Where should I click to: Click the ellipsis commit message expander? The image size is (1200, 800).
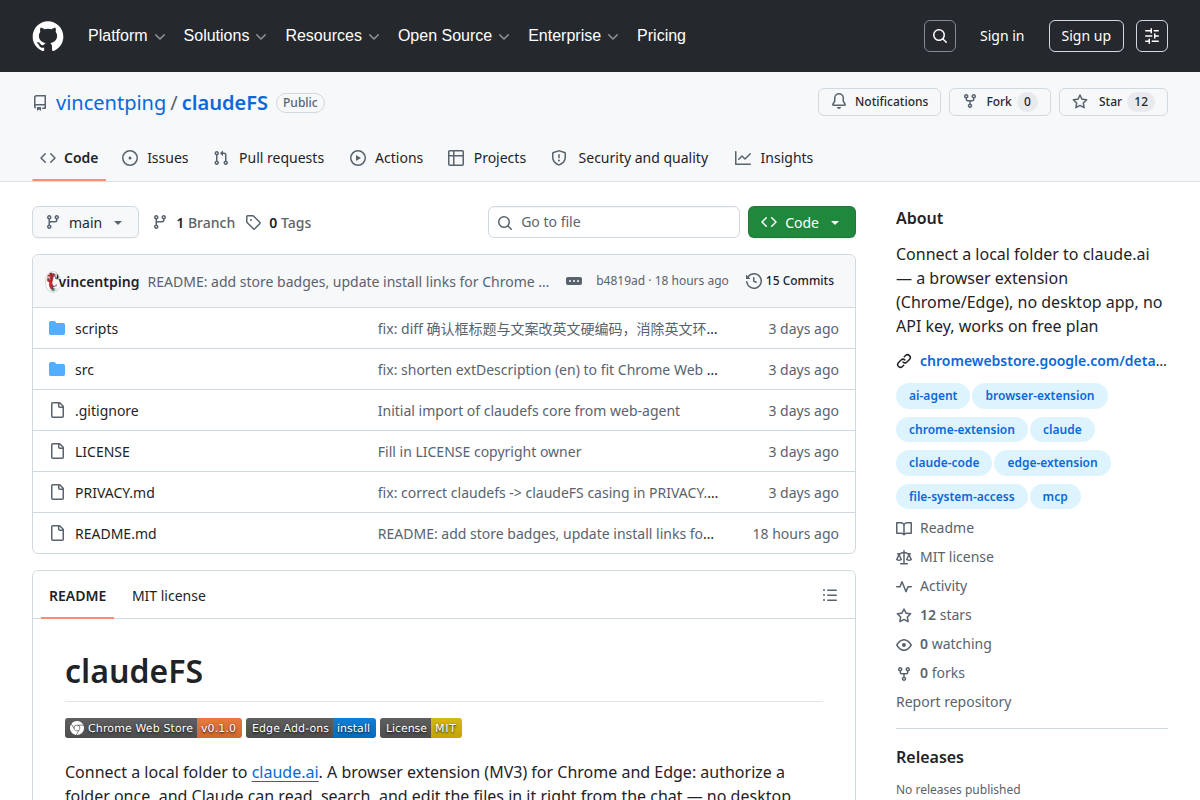pos(574,281)
